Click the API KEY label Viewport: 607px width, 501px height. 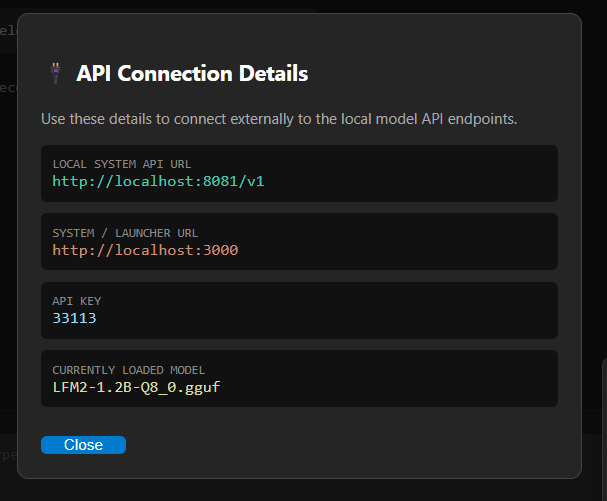click(77, 300)
